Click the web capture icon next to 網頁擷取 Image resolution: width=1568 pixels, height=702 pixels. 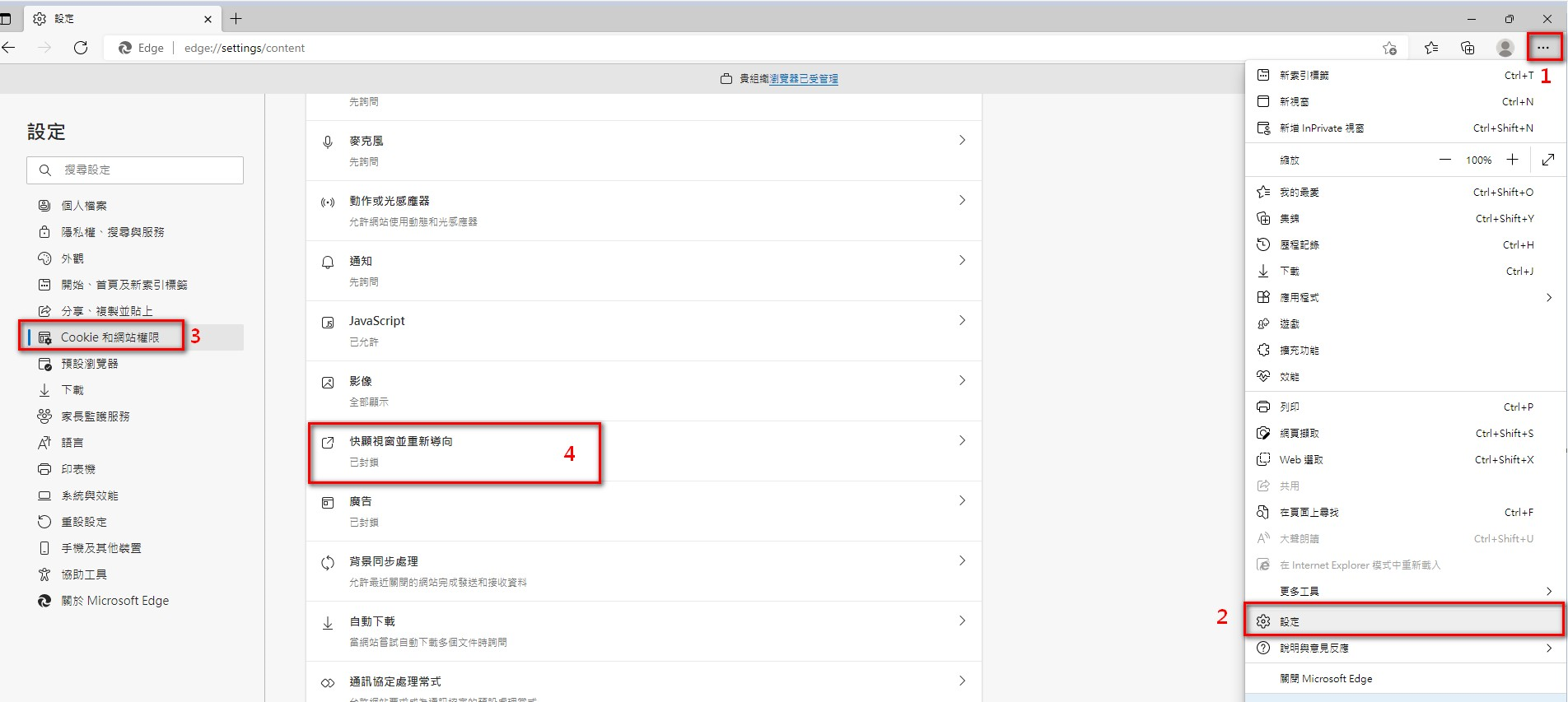click(1263, 433)
